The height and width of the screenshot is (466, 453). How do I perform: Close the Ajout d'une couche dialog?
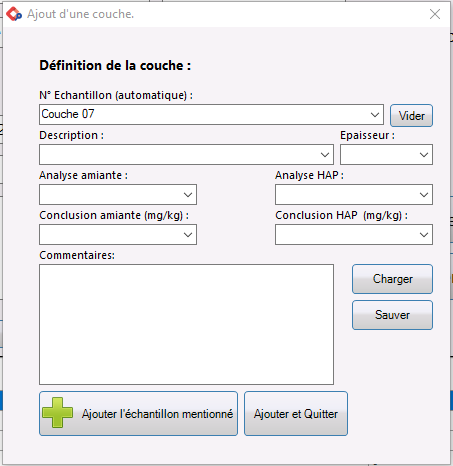coord(435,14)
